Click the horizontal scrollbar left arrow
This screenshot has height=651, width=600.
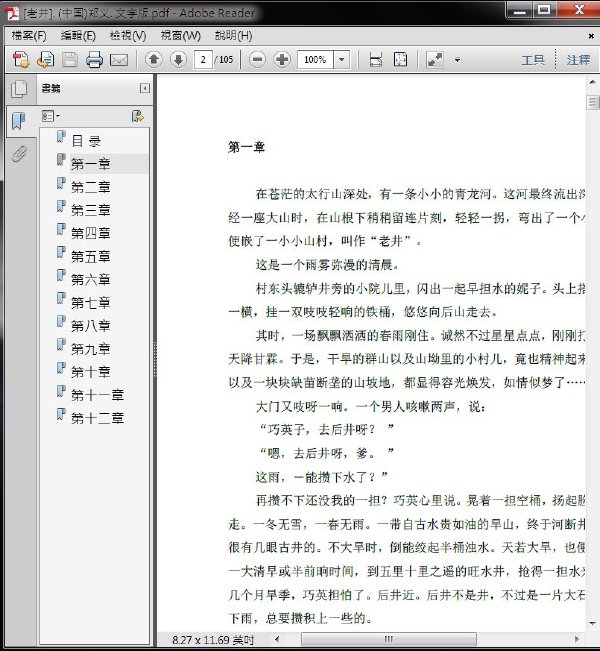pyautogui.click(x=277, y=639)
